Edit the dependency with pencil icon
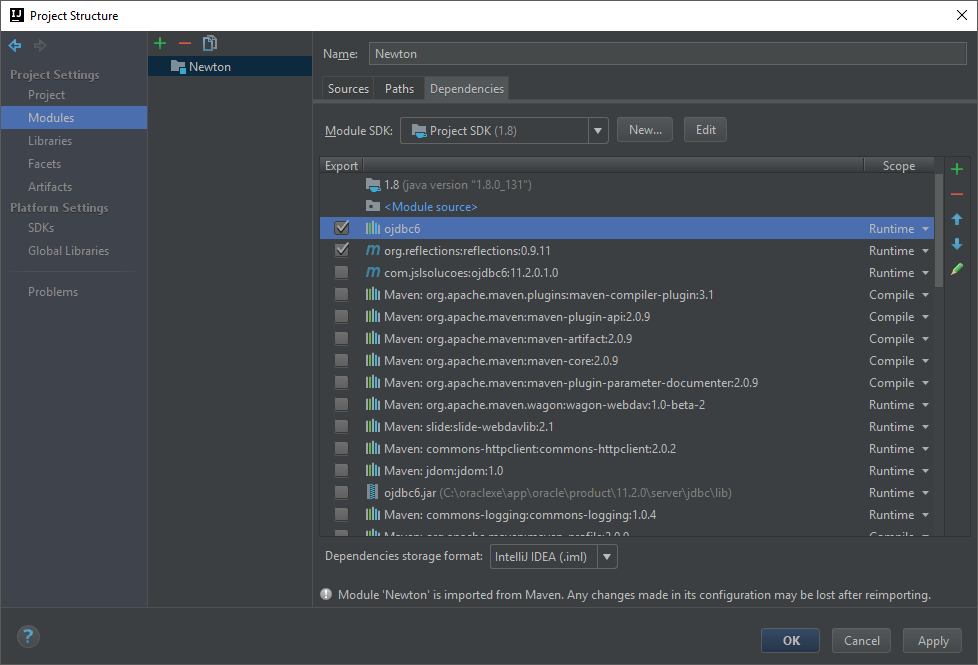Screen dimensions: 978x665 pos(957,269)
